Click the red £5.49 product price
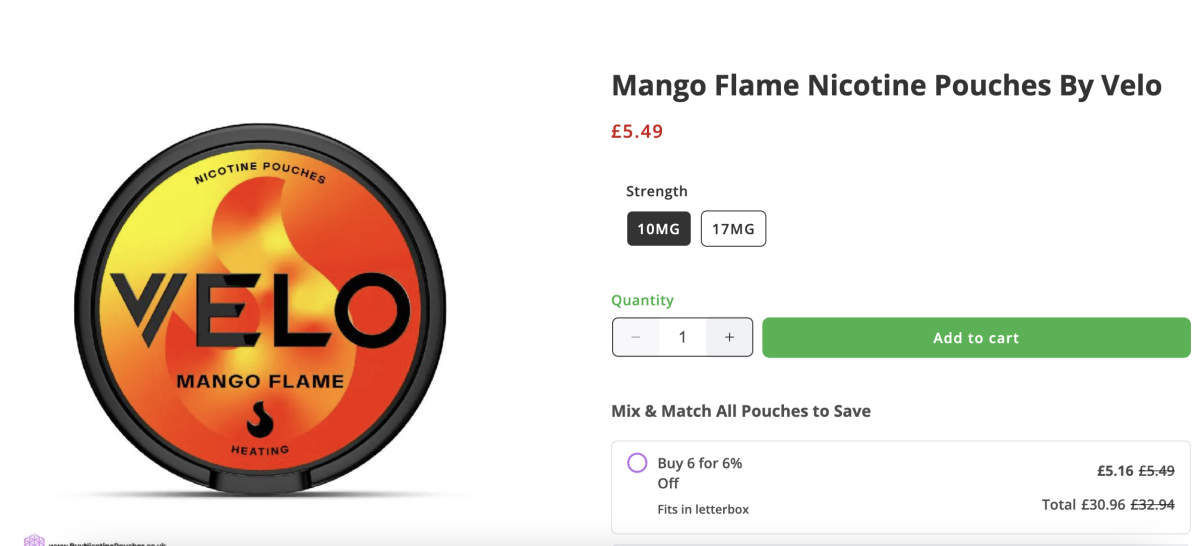 tap(637, 131)
